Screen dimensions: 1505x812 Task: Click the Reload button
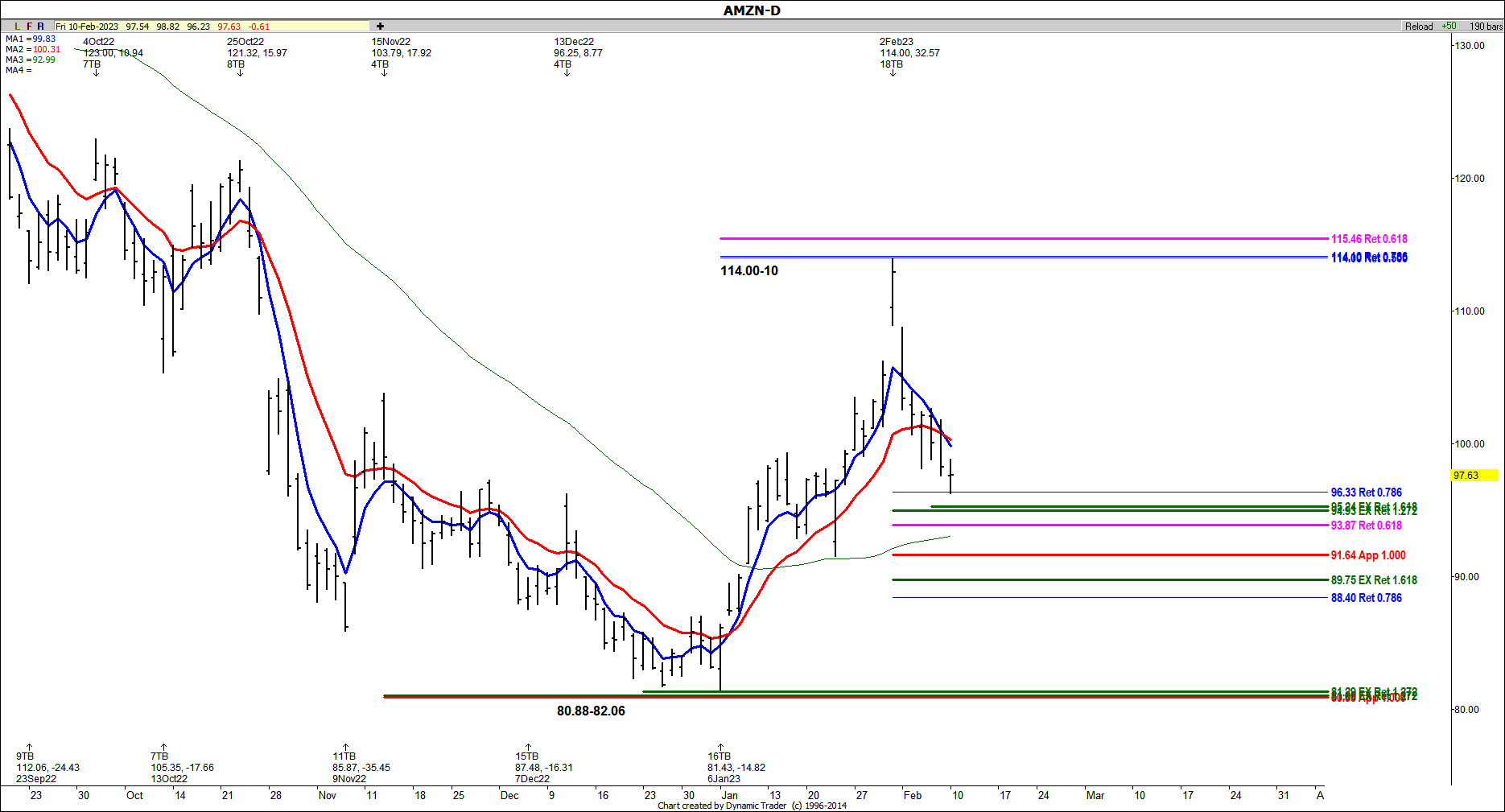pyautogui.click(x=1419, y=27)
